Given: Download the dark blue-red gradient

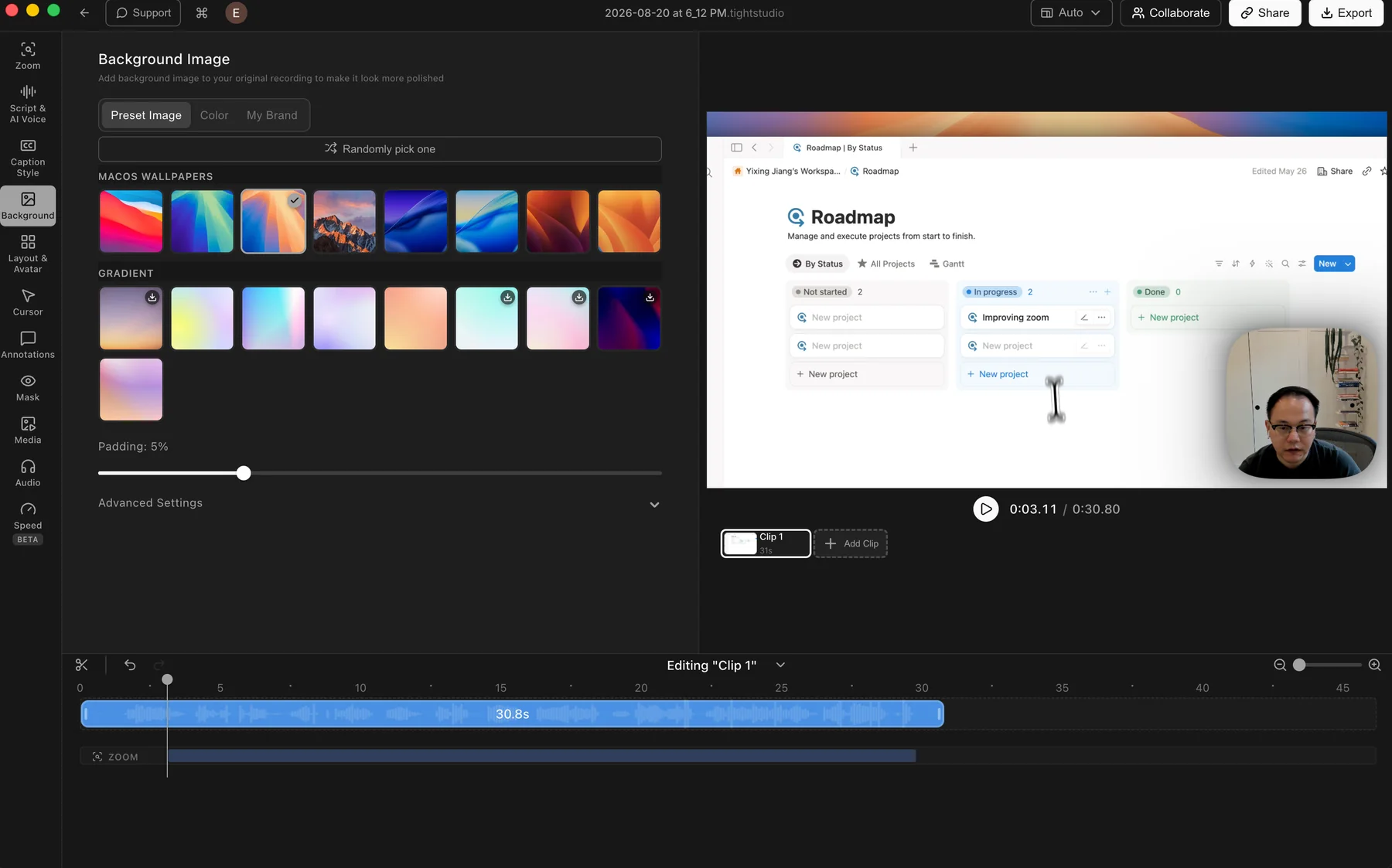Looking at the screenshot, I should [x=650, y=298].
